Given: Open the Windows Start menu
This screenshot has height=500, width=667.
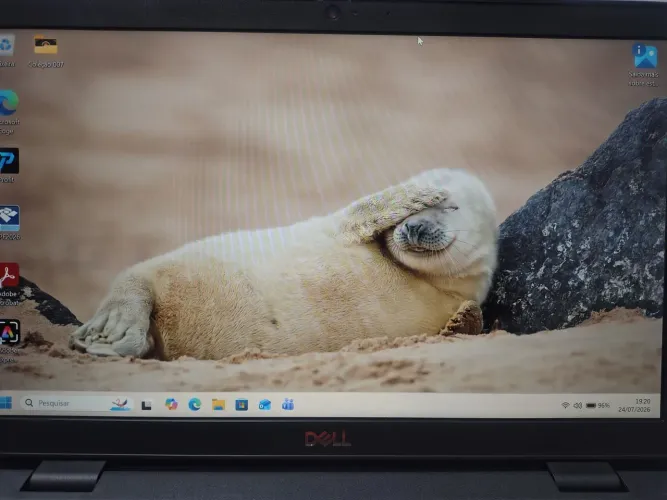Looking at the screenshot, I should click(x=6, y=402).
